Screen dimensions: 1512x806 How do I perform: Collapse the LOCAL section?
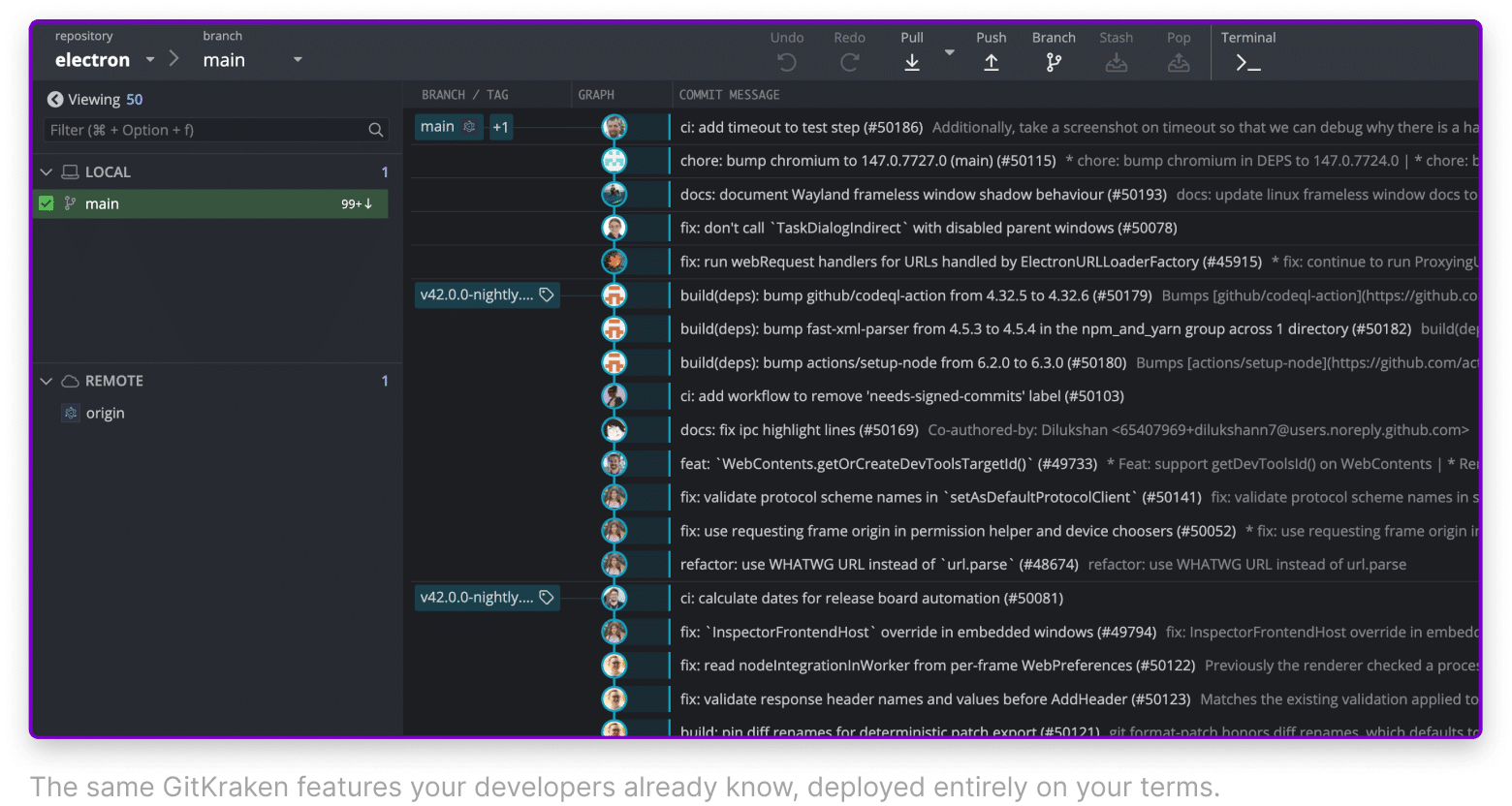tap(46, 172)
